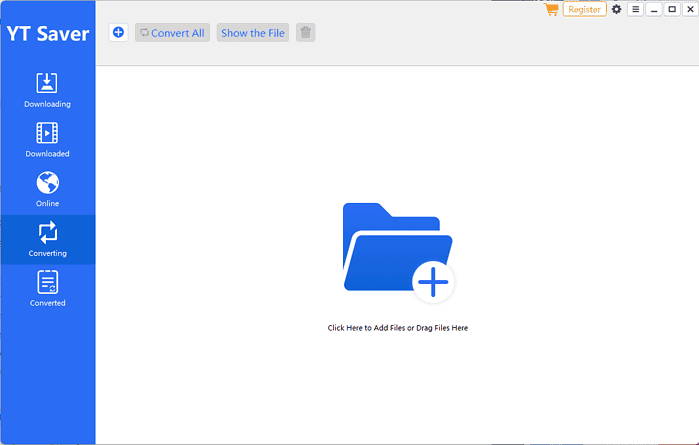Viewport: 699px width, 445px height.
Task: Click the large blue folder add icon
Action: 390,247
